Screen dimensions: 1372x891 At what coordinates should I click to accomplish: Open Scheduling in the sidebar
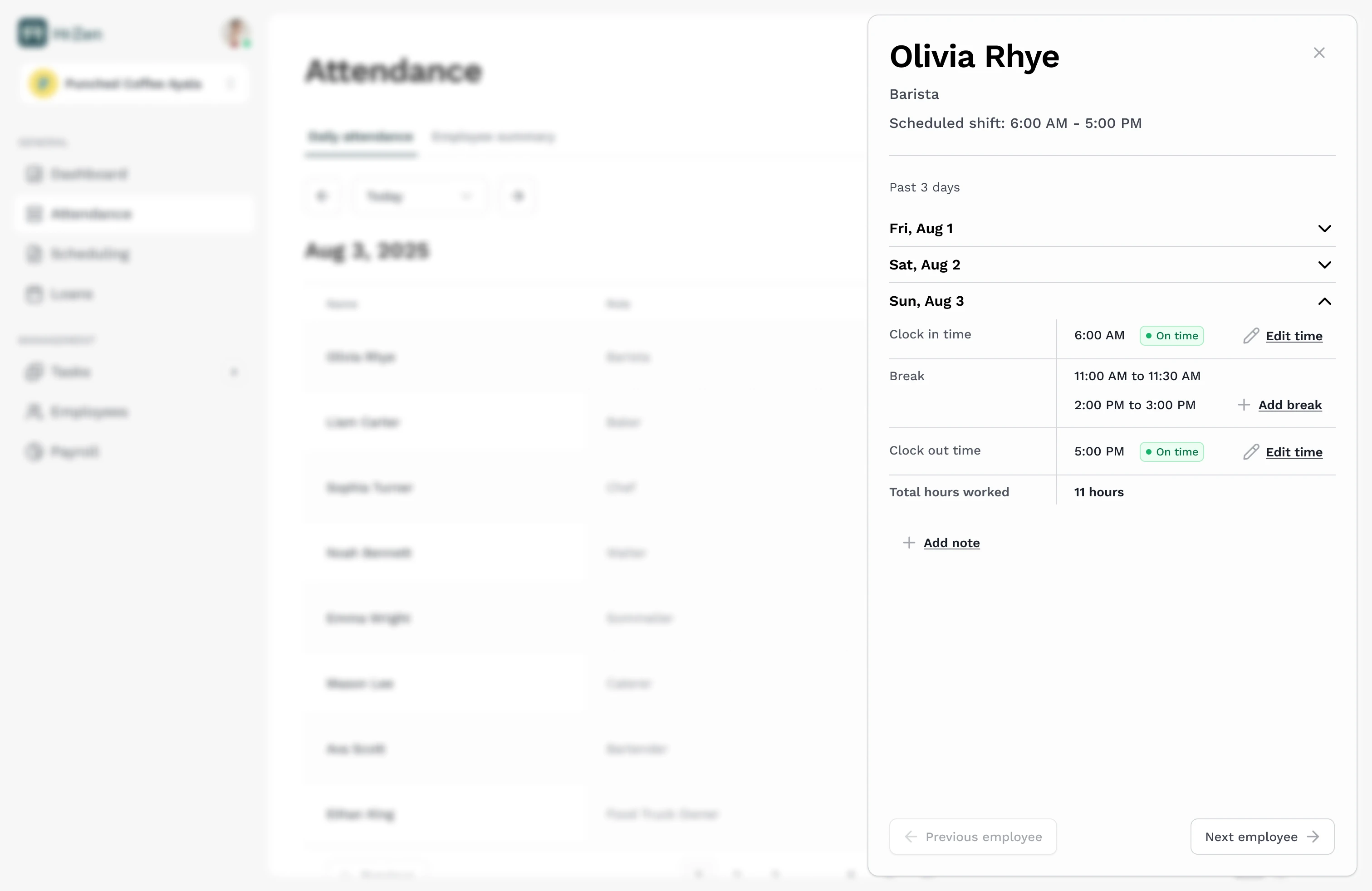click(x=90, y=254)
